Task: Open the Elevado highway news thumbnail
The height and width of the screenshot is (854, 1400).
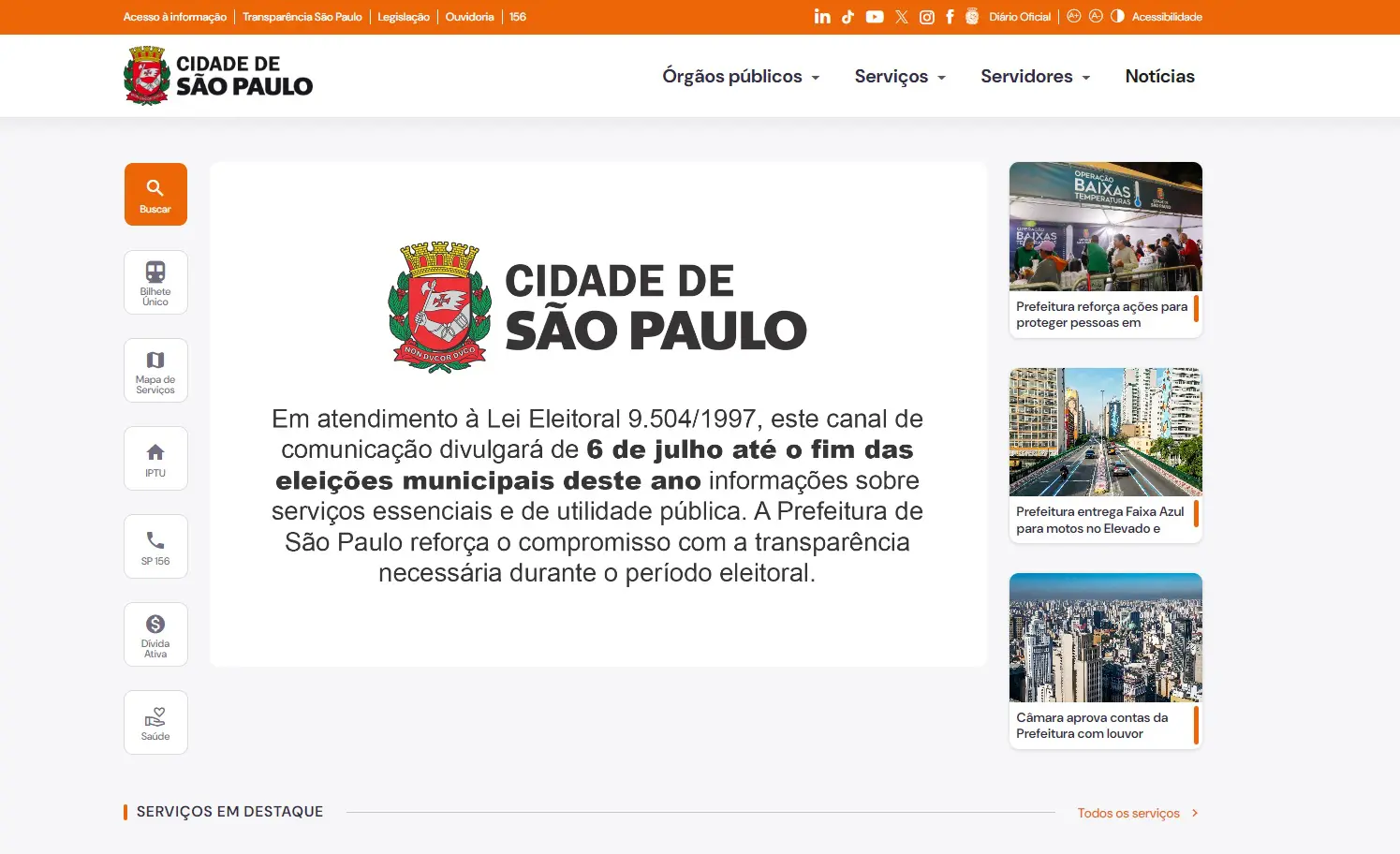Action: [x=1106, y=432]
